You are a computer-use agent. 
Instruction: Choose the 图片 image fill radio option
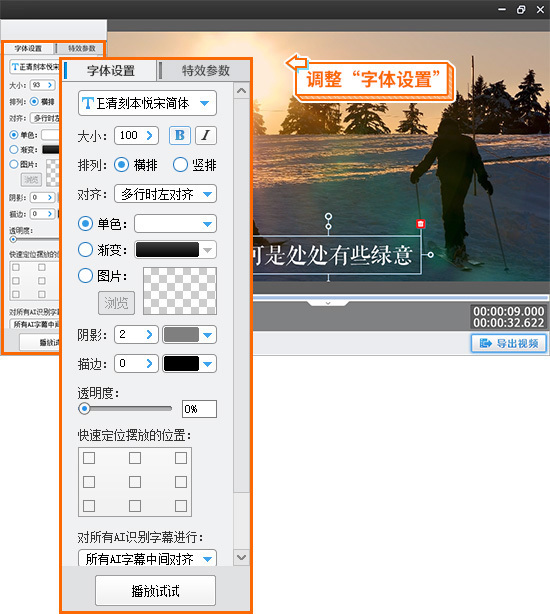pyautogui.click(x=85, y=276)
